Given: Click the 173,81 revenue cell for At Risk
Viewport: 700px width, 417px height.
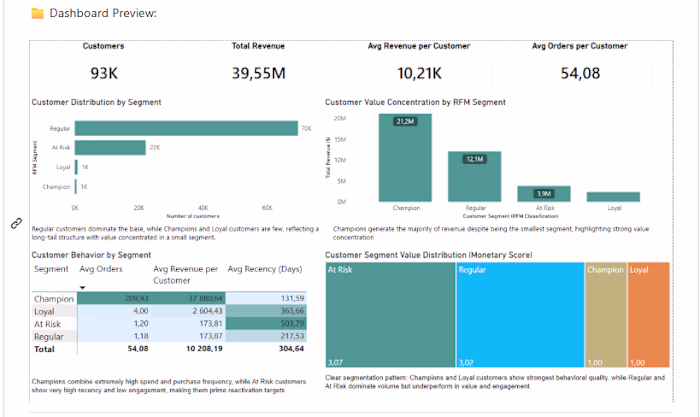Looking at the screenshot, I should pos(188,323).
